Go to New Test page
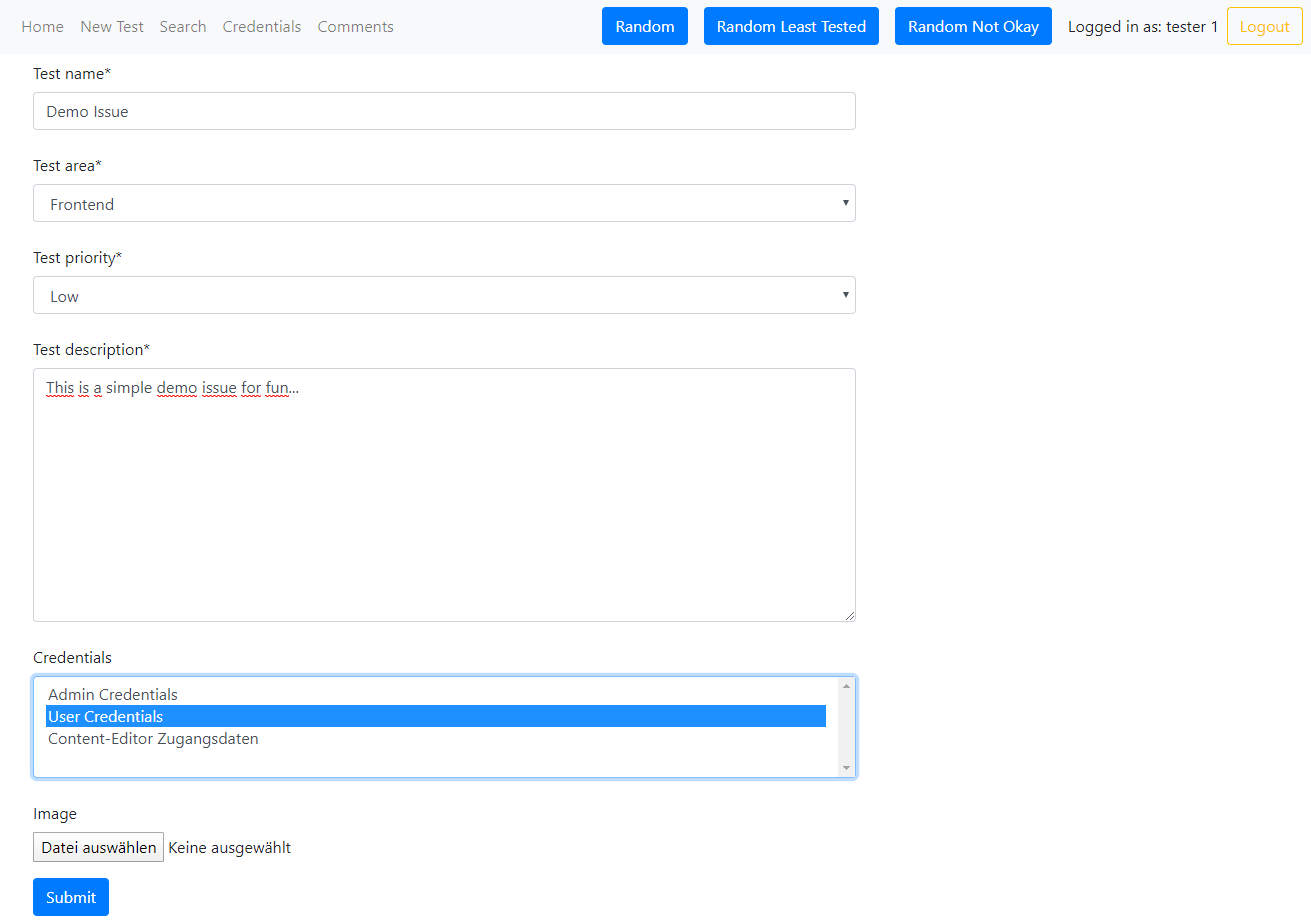The image size is (1311, 922). pyautogui.click(x=112, y=27)
